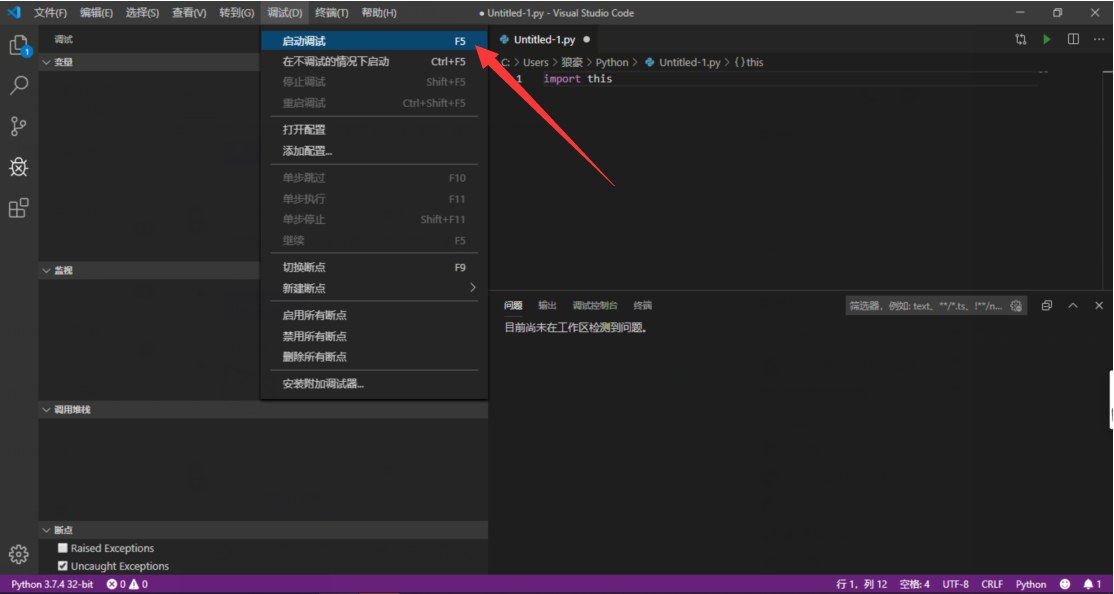1114x594 pixels.
Task: Open the 转到(G) menu
Action: click(x=237, y=13)
